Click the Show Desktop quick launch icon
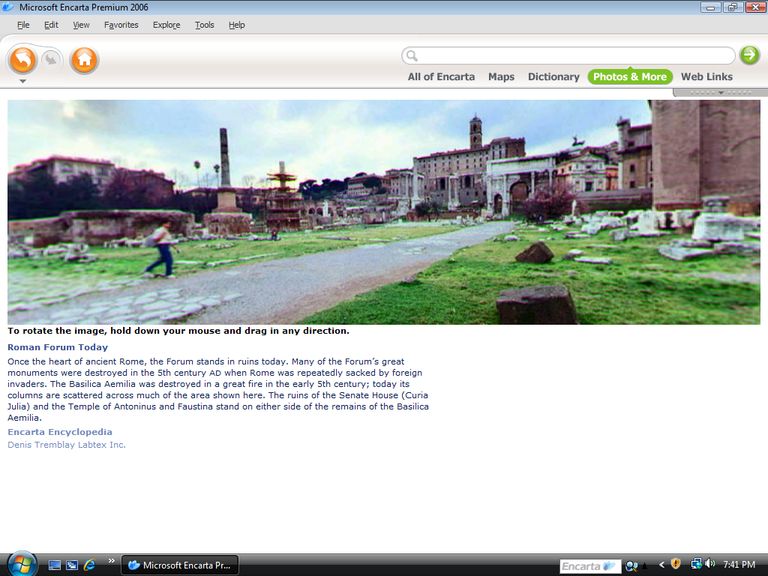Viewport: 768px width, 576px height. [55, 565]
